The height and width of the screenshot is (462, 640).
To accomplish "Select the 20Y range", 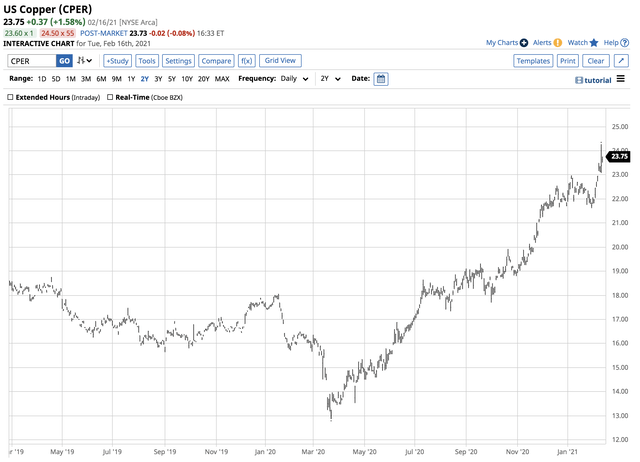I will [x=204, y=79].
